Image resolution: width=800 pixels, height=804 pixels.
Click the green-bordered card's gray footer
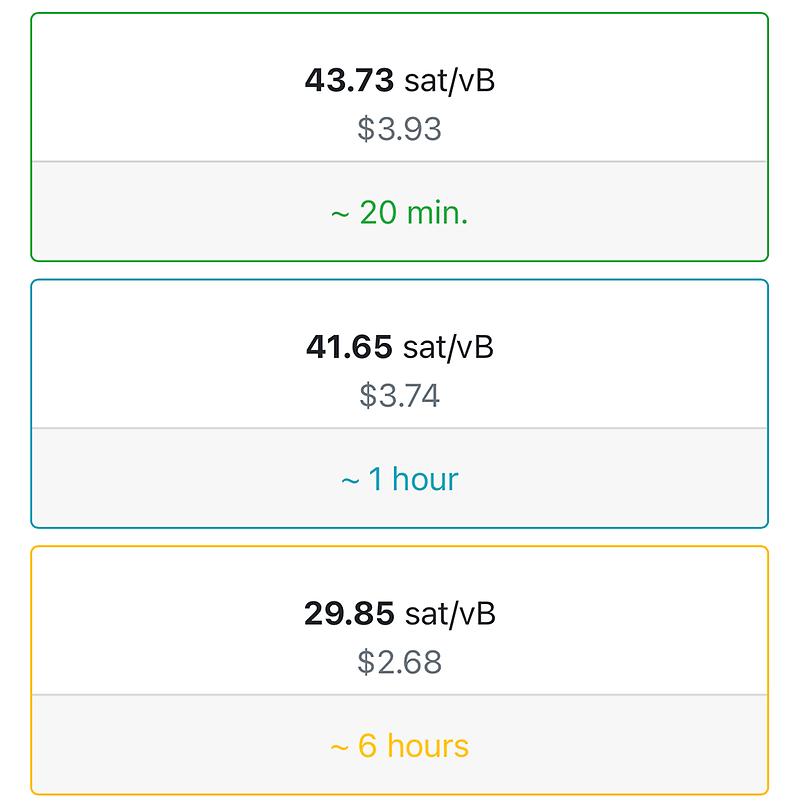(x=600, y=212)
